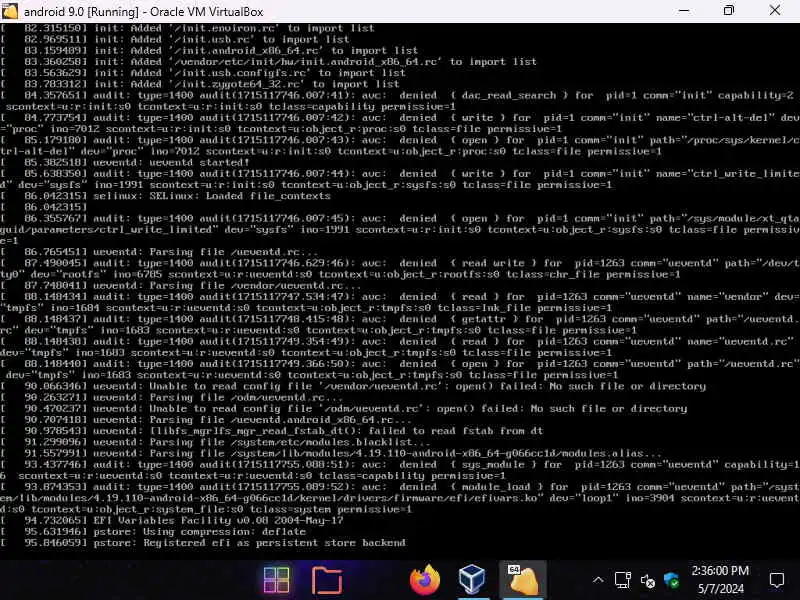The height and width of the screenshot is (600, 800).
Task: Click 'Registered efi as persistent store backend' line
Action: [203, 543]
